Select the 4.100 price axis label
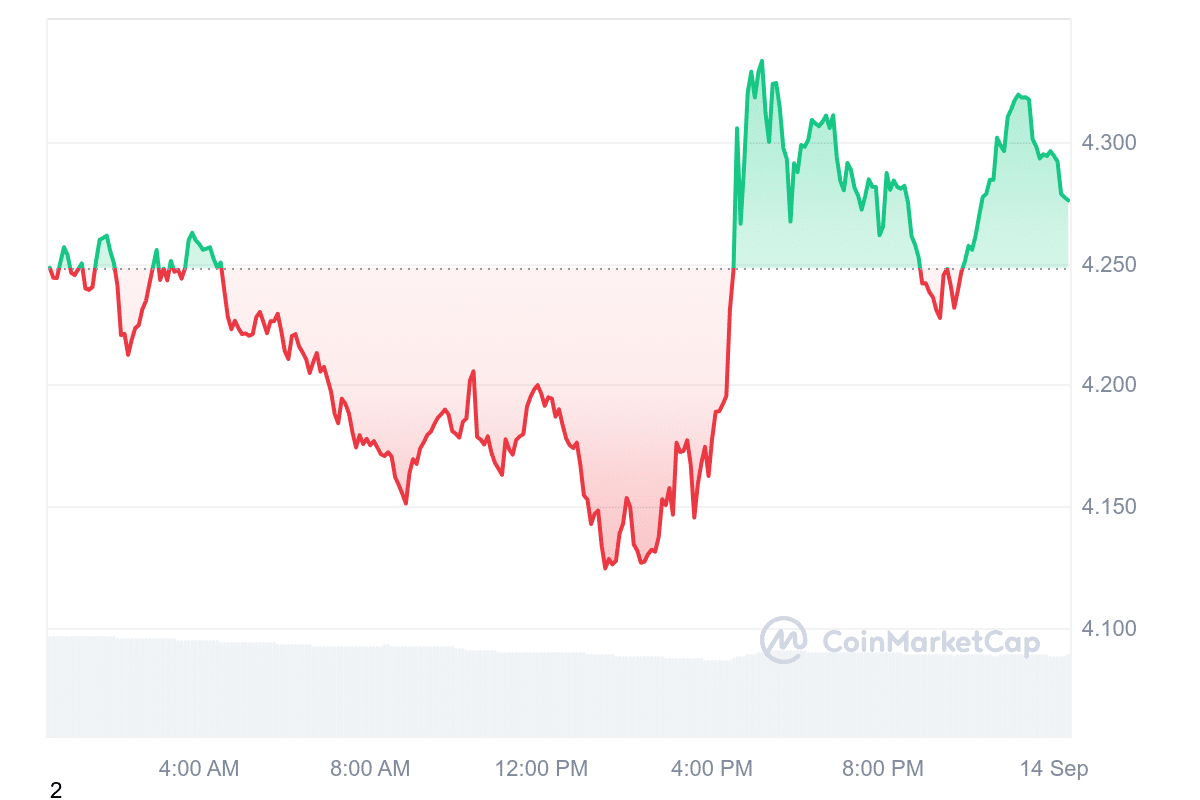 click(x=1111, y=629)
